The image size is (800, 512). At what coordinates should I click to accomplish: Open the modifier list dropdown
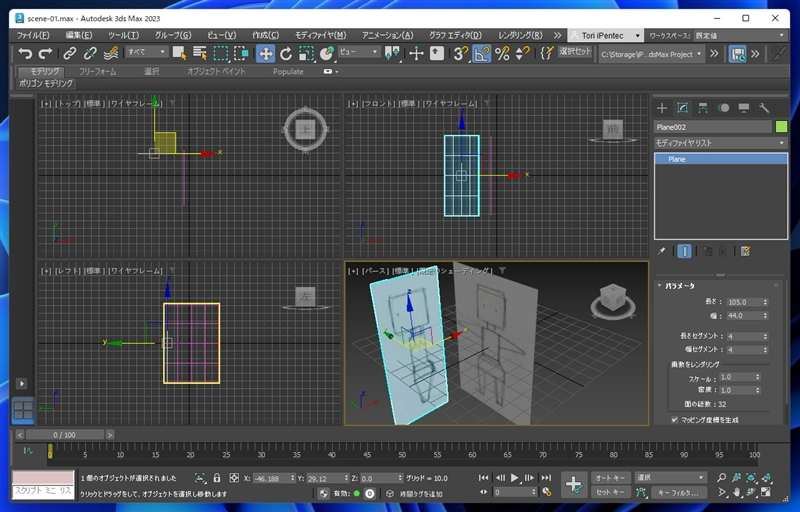720,143
